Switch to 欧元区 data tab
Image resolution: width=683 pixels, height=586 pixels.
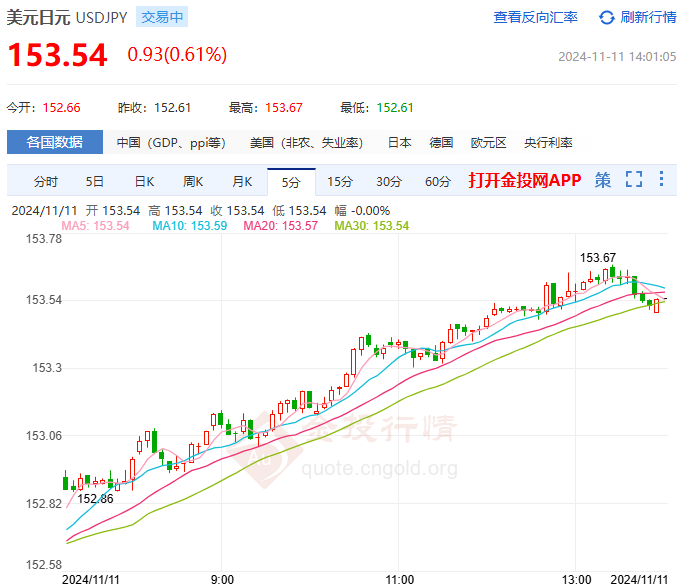pyautogui.click(x=488, y=142)
